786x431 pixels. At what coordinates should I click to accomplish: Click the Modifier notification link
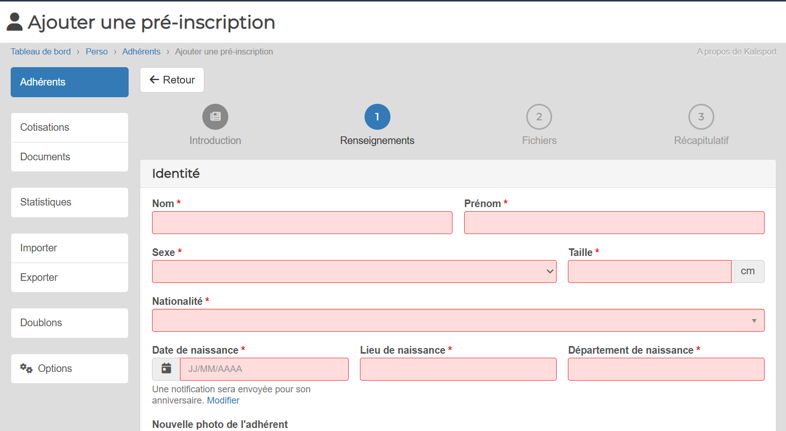223,400
